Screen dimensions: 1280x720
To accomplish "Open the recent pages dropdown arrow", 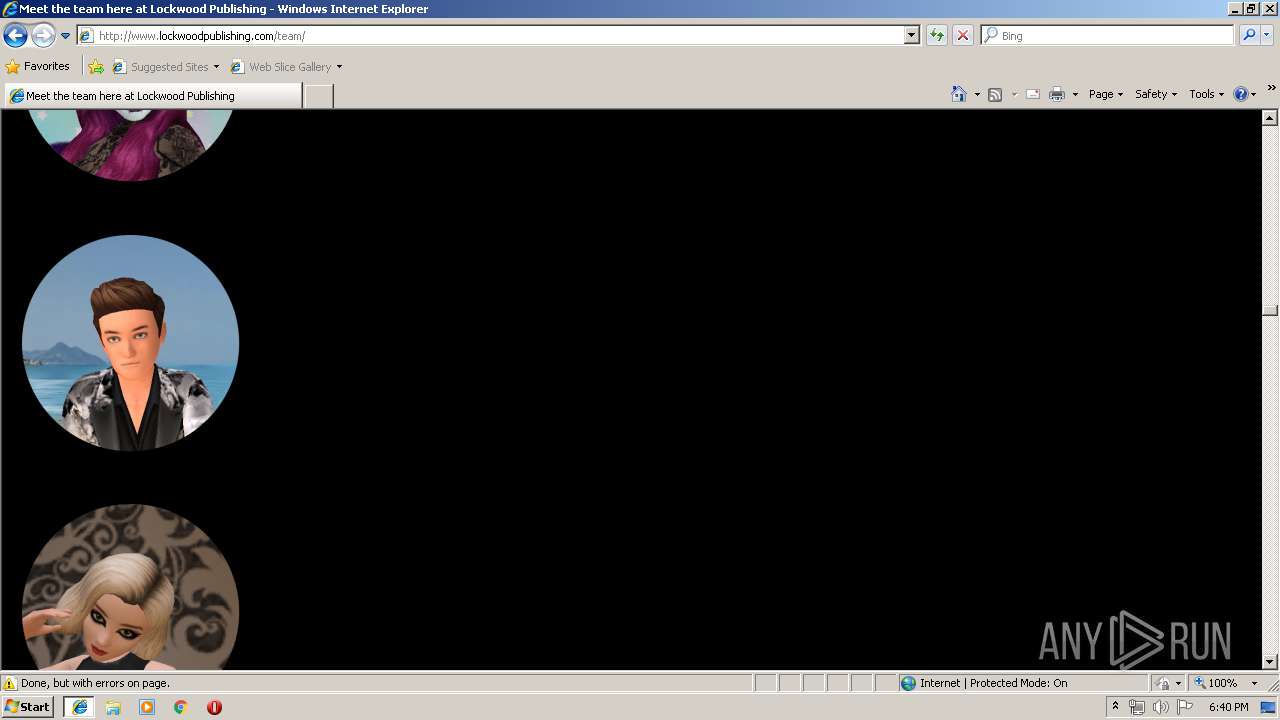I will pyautogui.click(x=66, y=36).
